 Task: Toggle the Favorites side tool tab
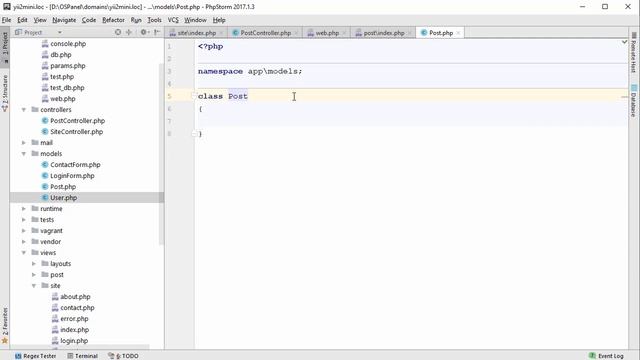(x=5, y=325)
